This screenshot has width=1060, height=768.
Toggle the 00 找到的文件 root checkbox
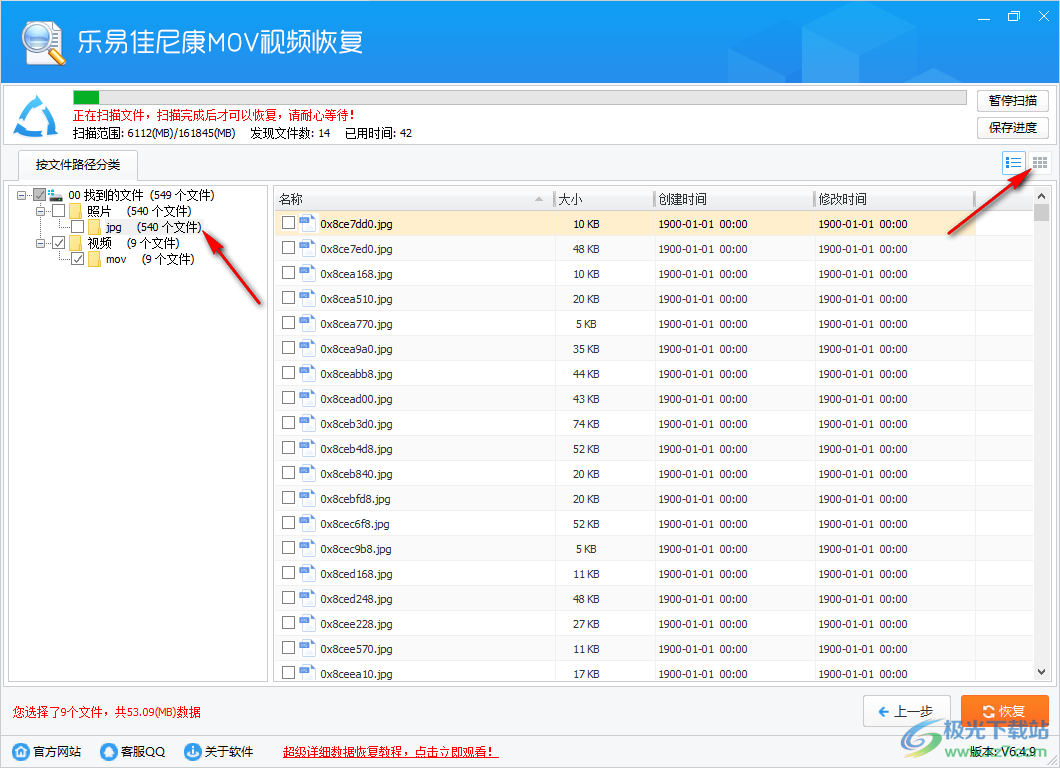pos(40,195)
